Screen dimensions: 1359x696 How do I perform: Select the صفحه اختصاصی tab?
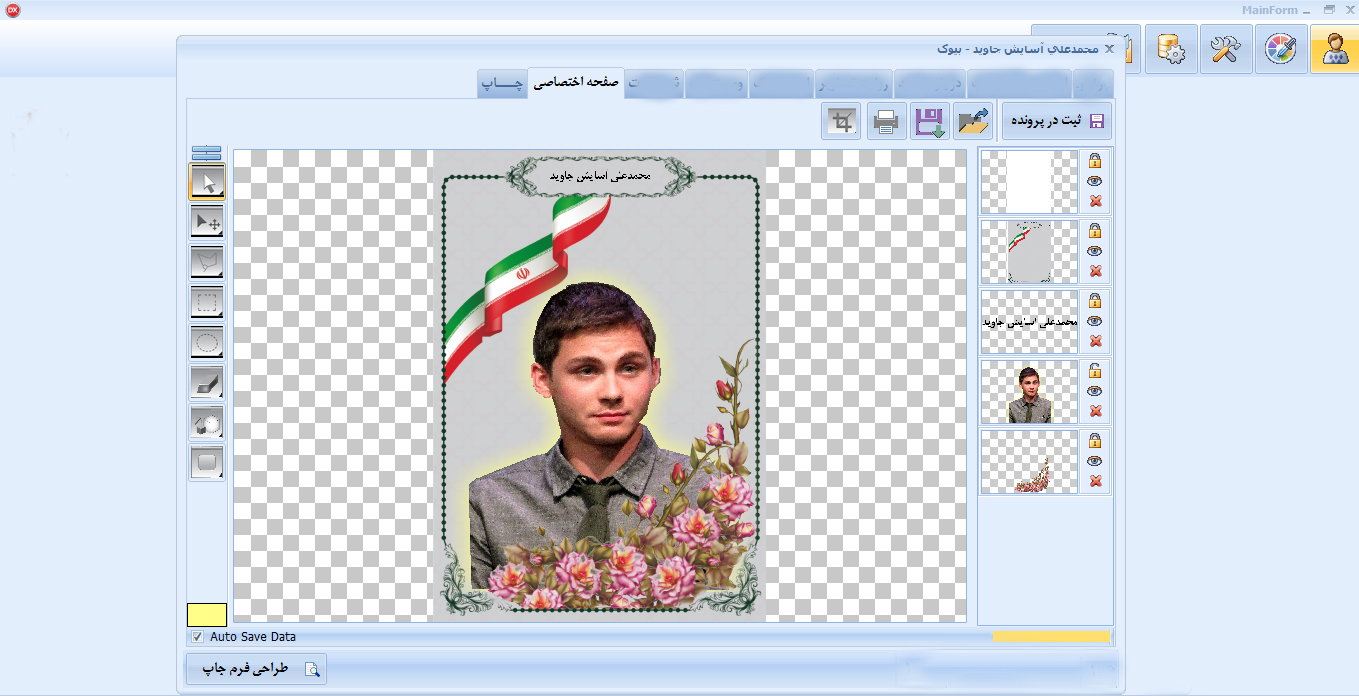[576, 83]
